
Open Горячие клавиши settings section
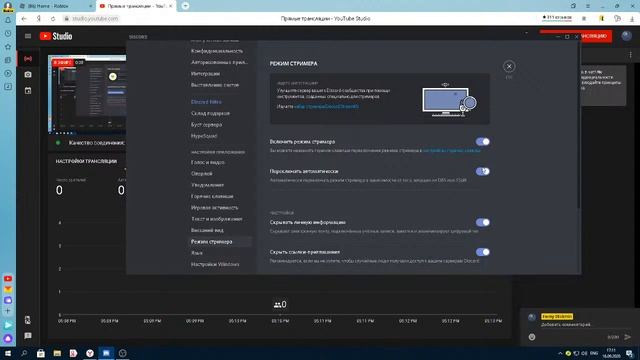(x=212, y=196)
